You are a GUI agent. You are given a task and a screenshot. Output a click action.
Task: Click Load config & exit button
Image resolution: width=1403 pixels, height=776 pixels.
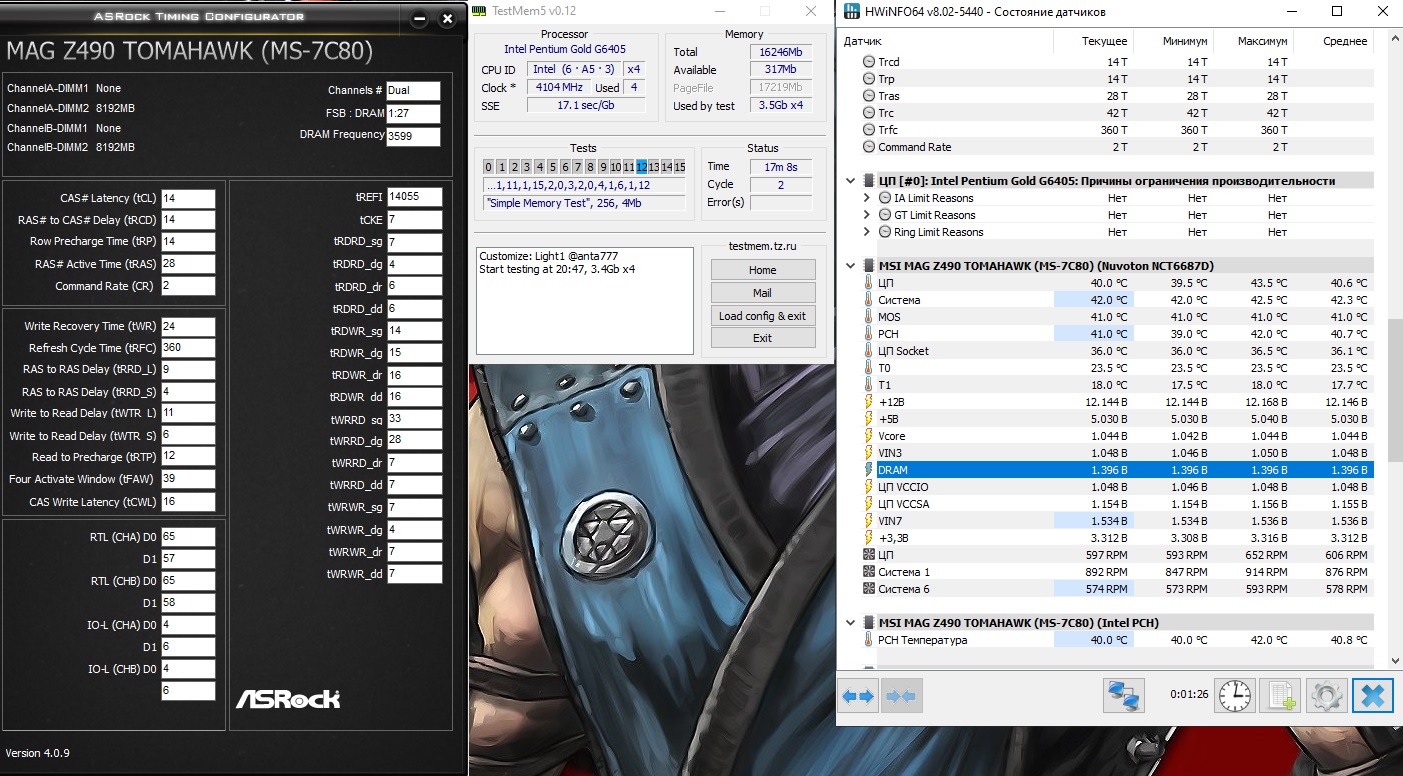click(763, 316)
